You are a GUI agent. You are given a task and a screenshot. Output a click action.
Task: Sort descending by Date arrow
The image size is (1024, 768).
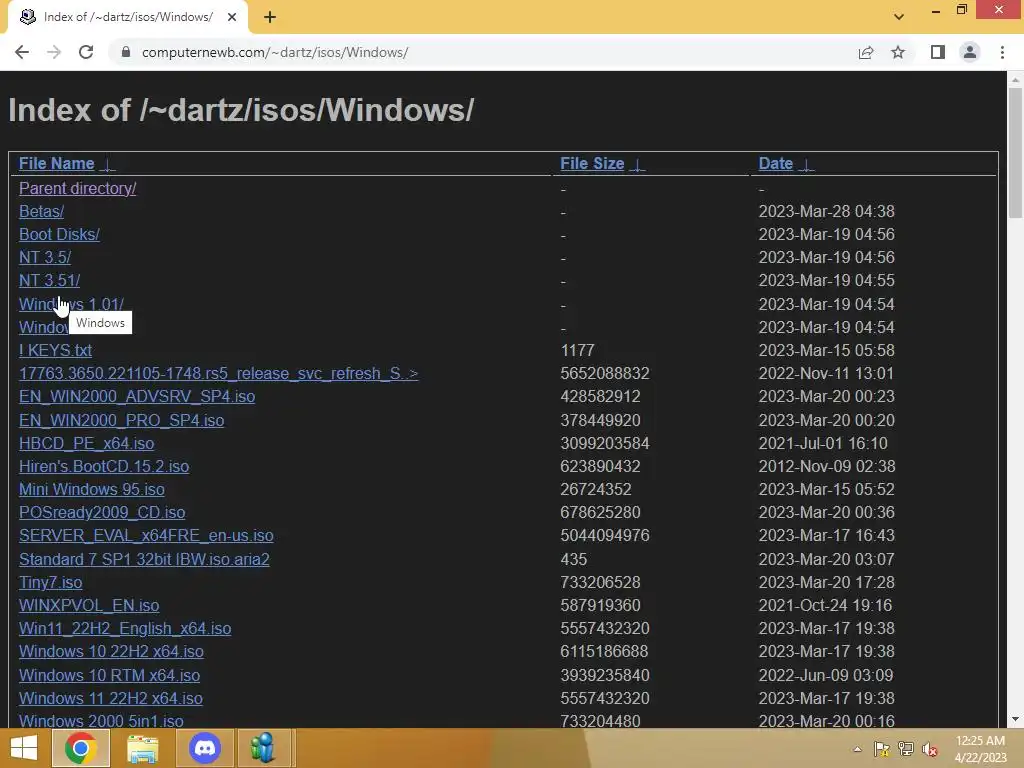pyautogui.click(x=807, y=165)
